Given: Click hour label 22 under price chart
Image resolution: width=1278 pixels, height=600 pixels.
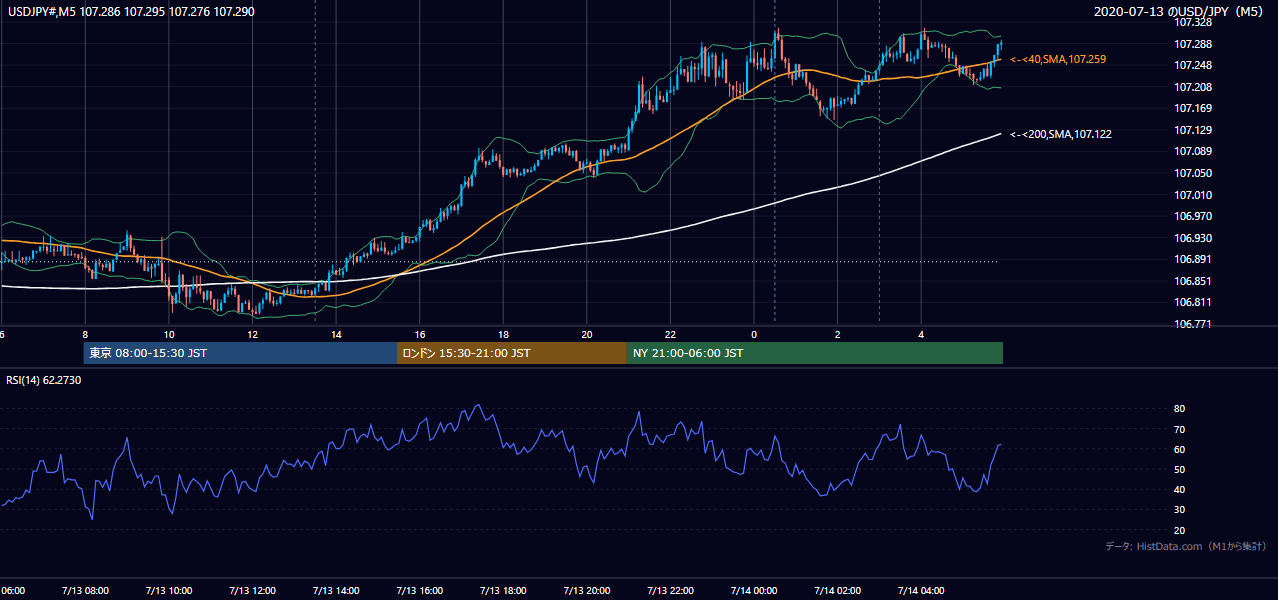Looking at the screenshot, I should [670, 334].
